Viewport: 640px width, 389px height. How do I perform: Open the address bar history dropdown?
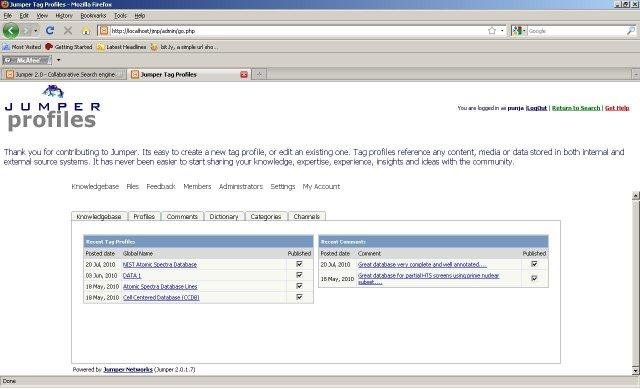502,31
